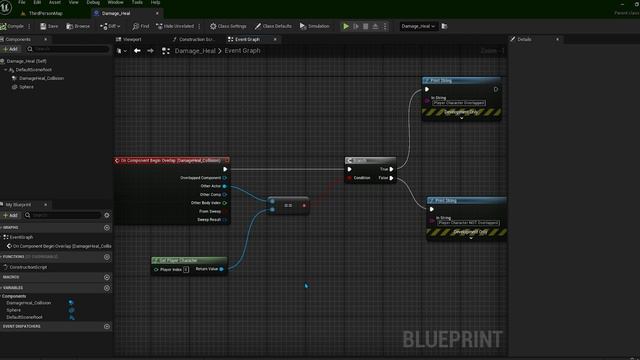Open the Help menu
Image resolution: width=640 pixels, height=360 pixels.
coord(156,2)
